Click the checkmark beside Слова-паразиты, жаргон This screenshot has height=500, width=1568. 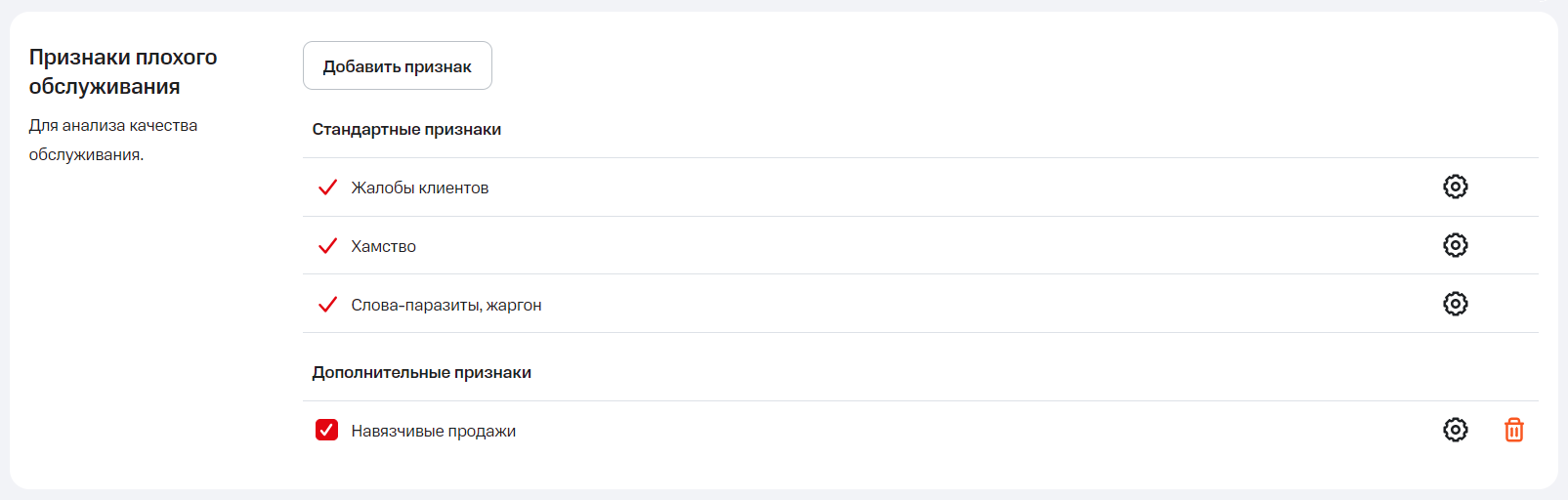click(327, 305)
